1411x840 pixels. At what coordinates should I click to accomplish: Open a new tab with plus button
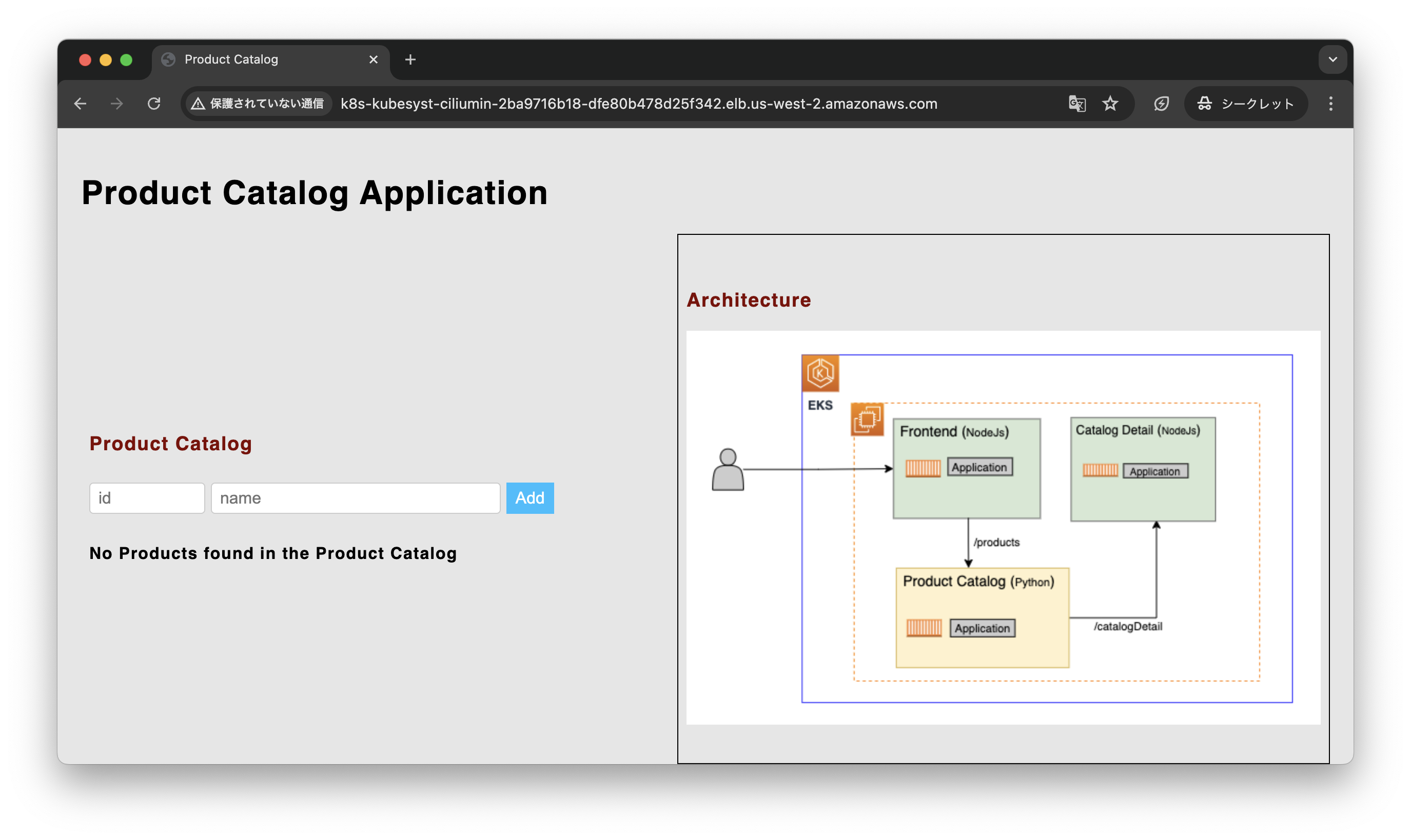410,59
